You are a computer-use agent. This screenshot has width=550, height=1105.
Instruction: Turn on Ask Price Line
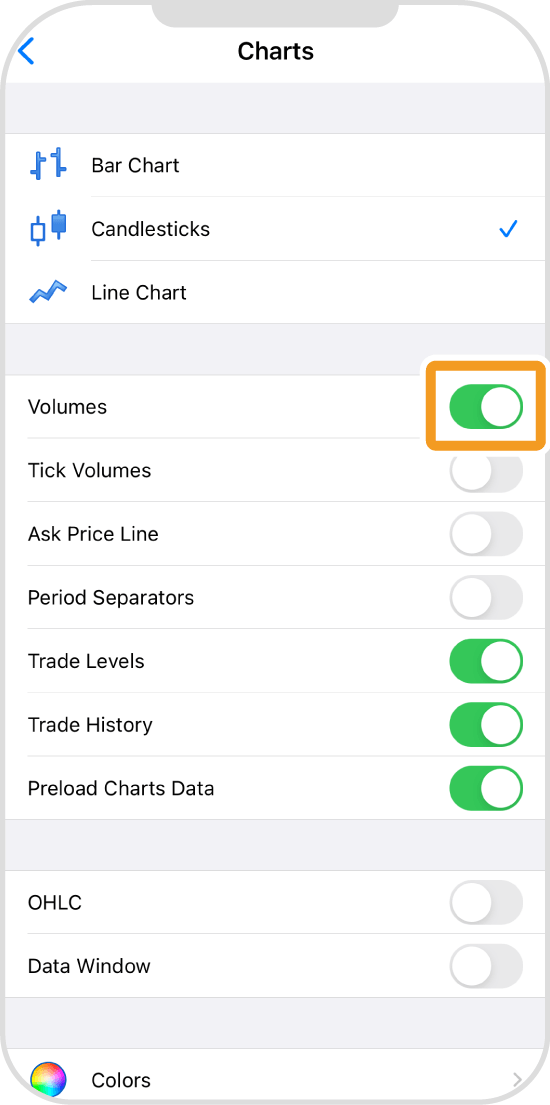pyautogui.click(x=487, y=533)
